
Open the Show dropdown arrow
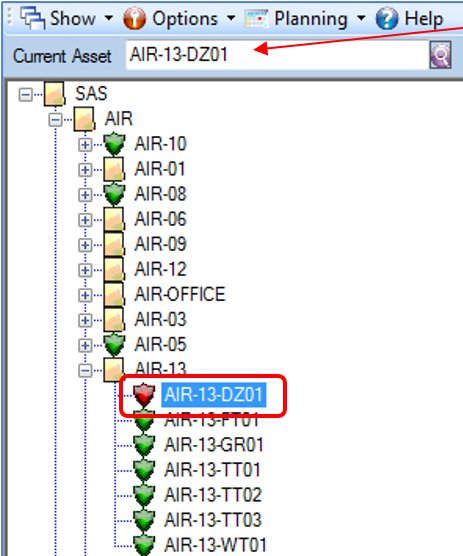click(109, 18)
